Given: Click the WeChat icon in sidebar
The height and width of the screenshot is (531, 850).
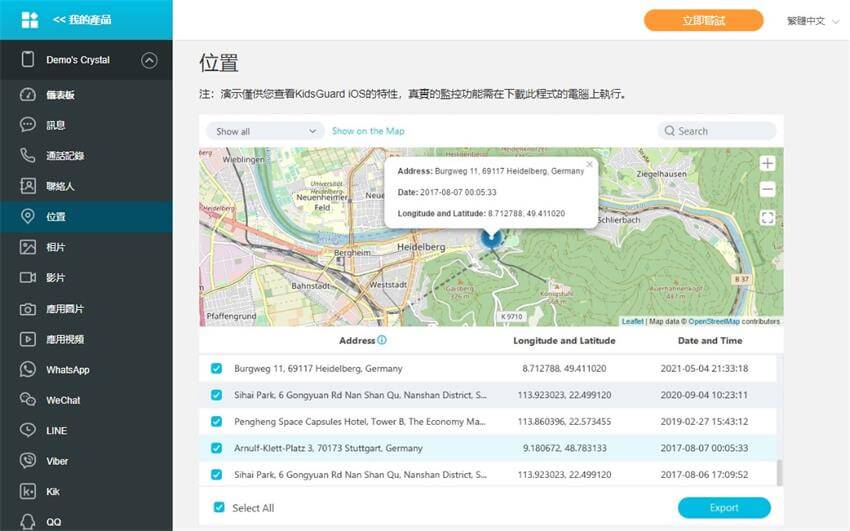Looking at the screenshot, I should pyautogui.click(x=28, y=400).
